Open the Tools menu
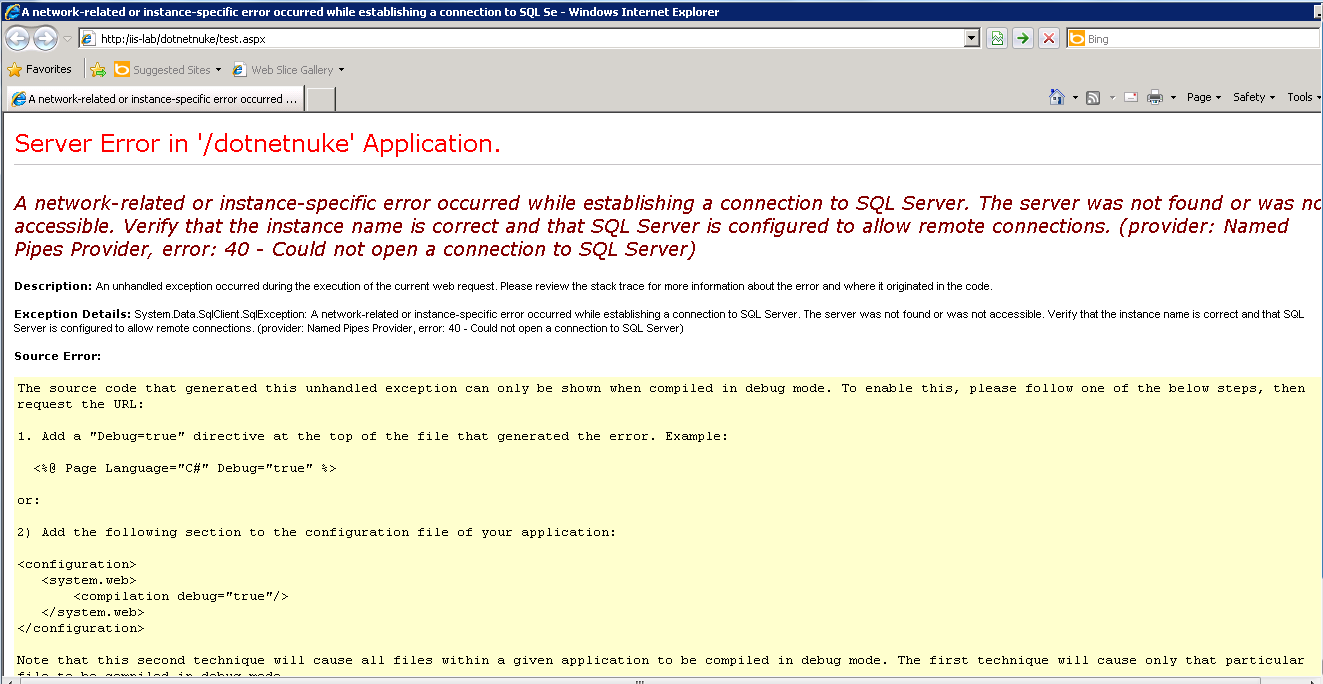The image size is (1323, 684). click(1304, 97)
